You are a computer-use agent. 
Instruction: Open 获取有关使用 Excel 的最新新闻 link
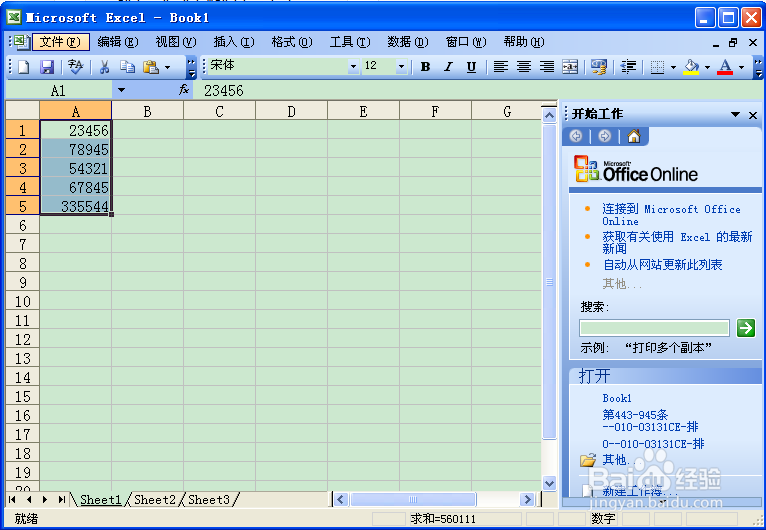pyautogui.click(x=677, y=243)
